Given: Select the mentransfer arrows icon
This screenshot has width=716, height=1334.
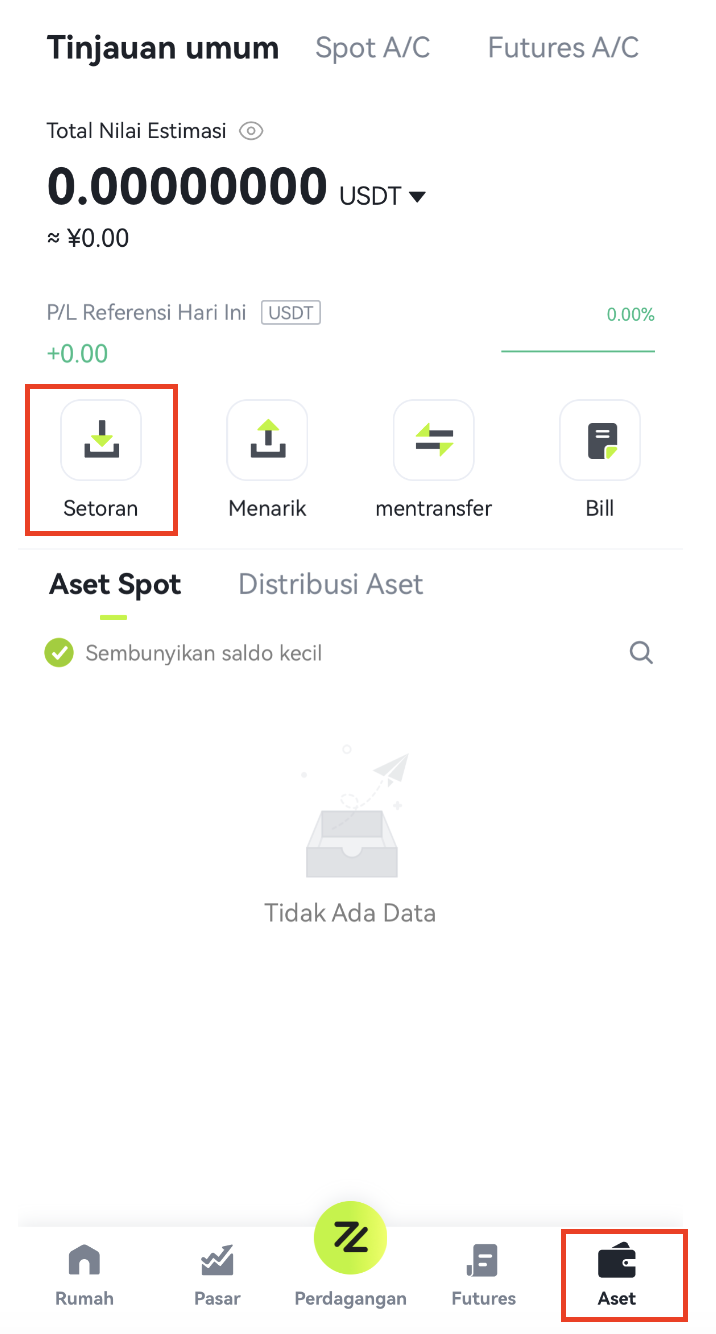Looking at the screenshot, I should (x=433, y=440).
